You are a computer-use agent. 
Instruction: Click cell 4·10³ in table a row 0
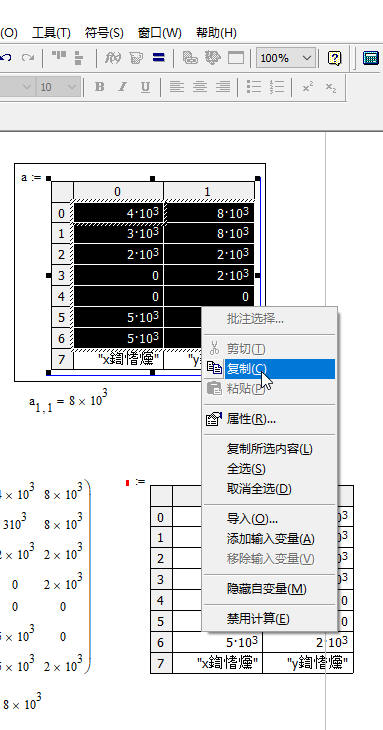click(118, 213)
